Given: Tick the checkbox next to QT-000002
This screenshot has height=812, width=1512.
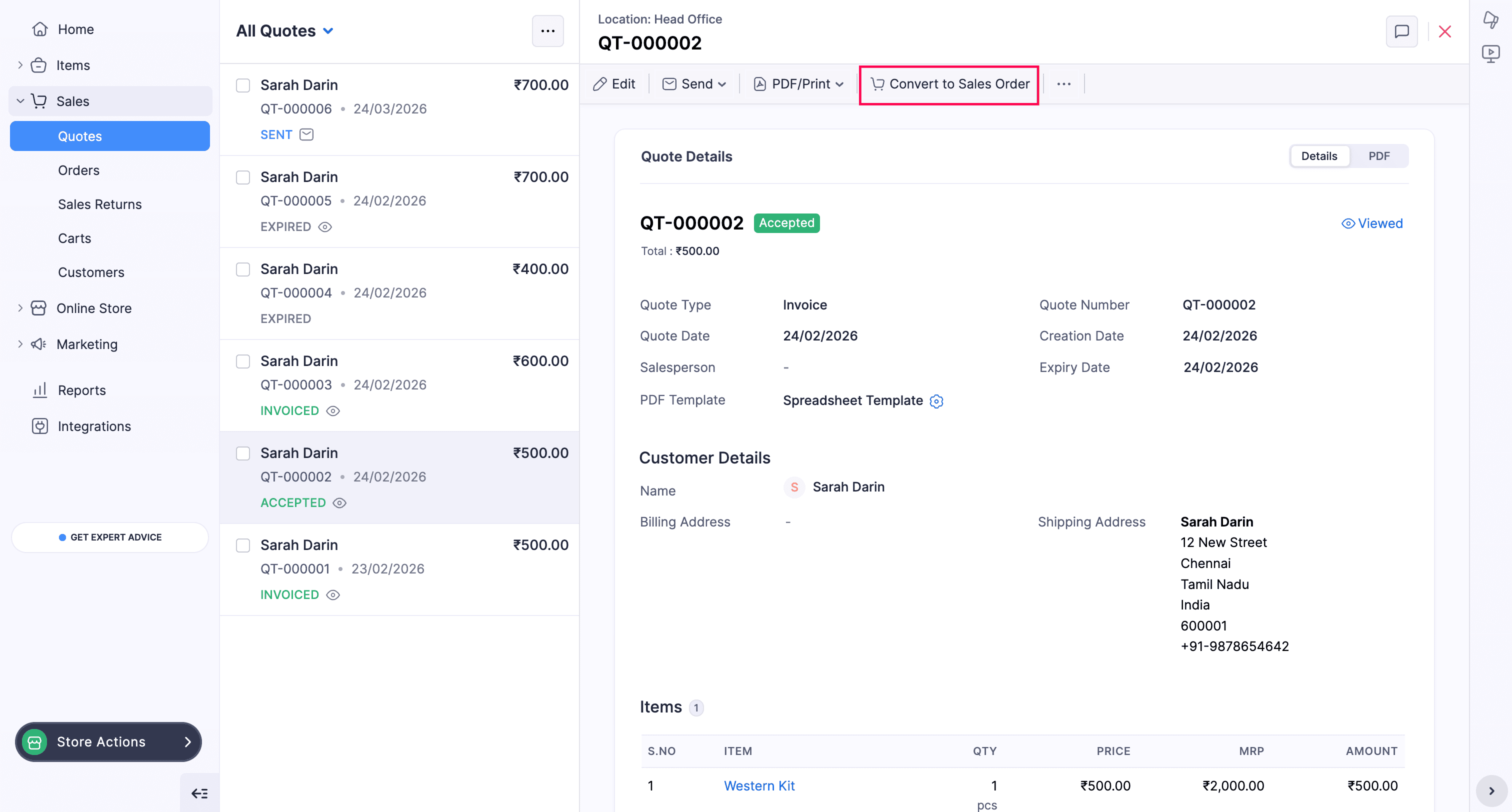Looking at the screenshot, I should click(243, 453).
